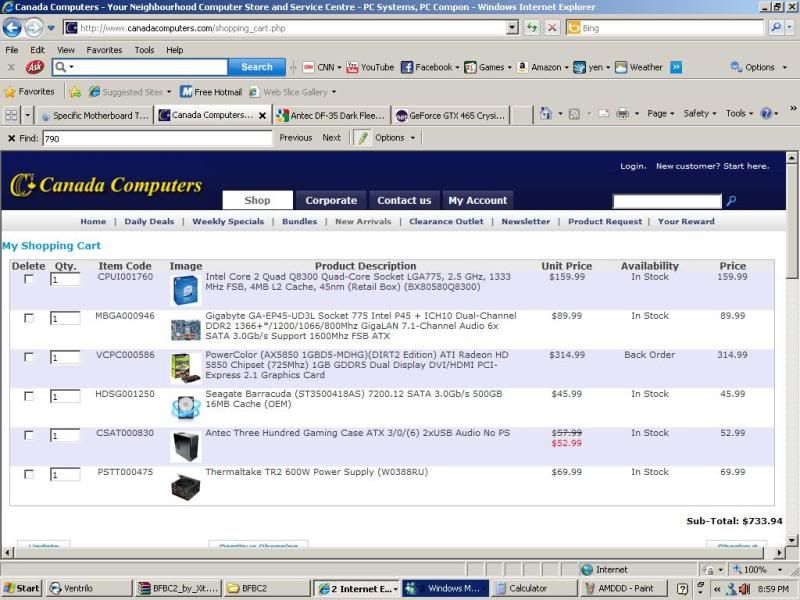
Task: Click the Help question mark icon
Action: [766, 114]
